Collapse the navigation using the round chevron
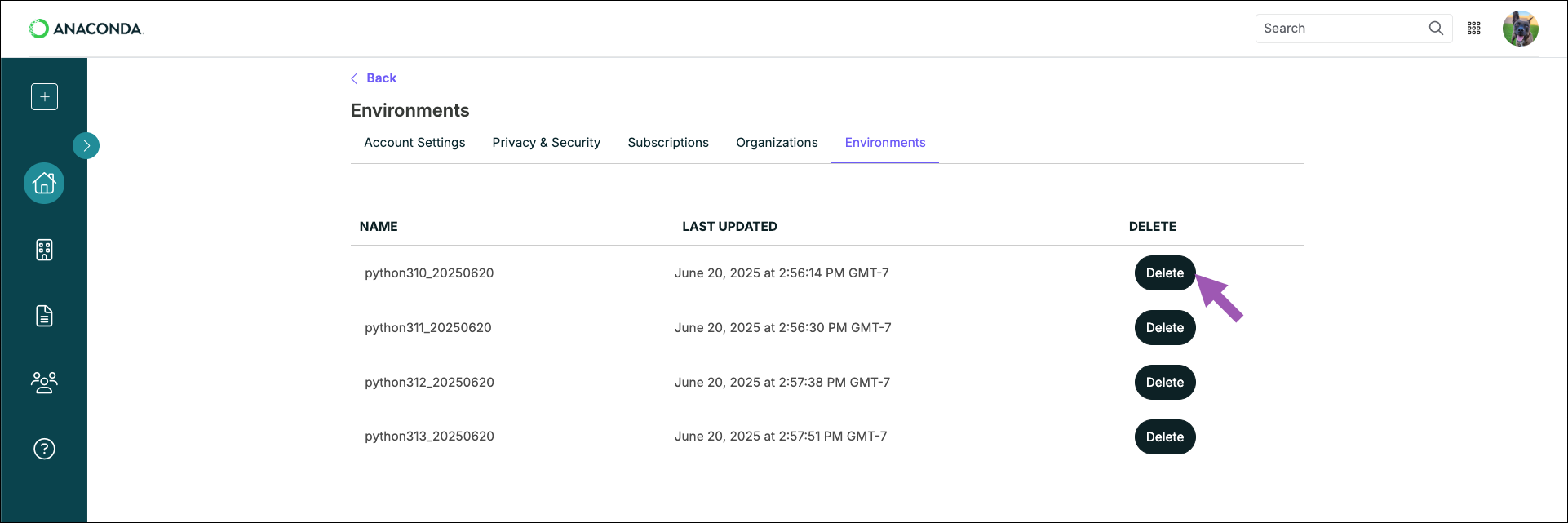 86,145
